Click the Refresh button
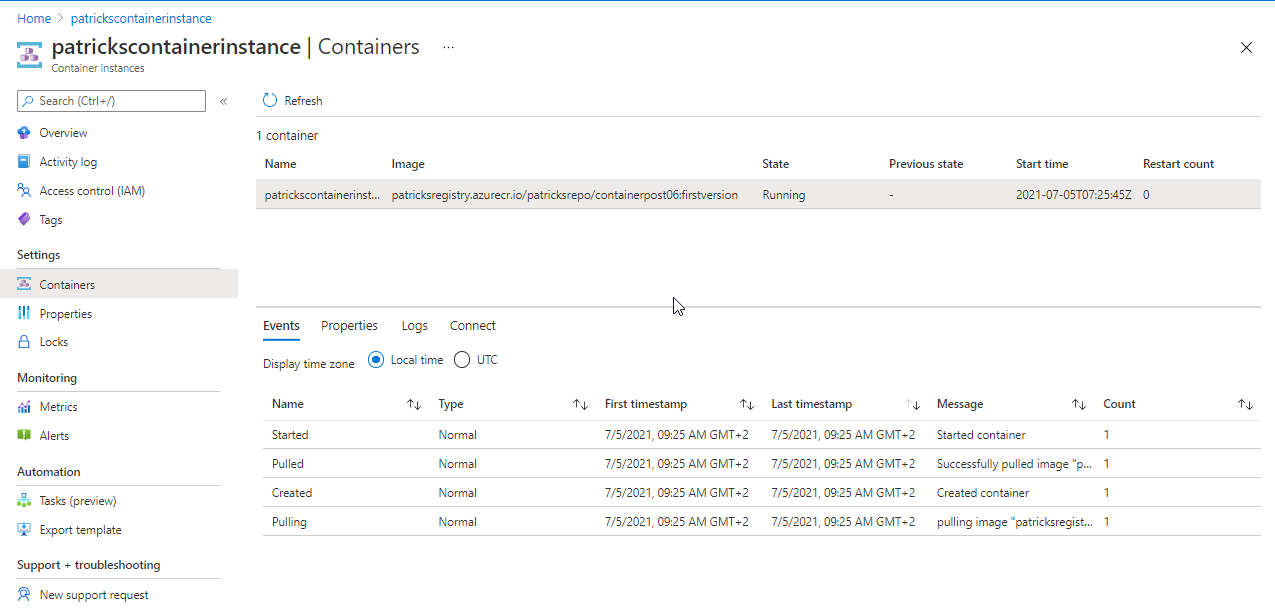 point(292,101)
